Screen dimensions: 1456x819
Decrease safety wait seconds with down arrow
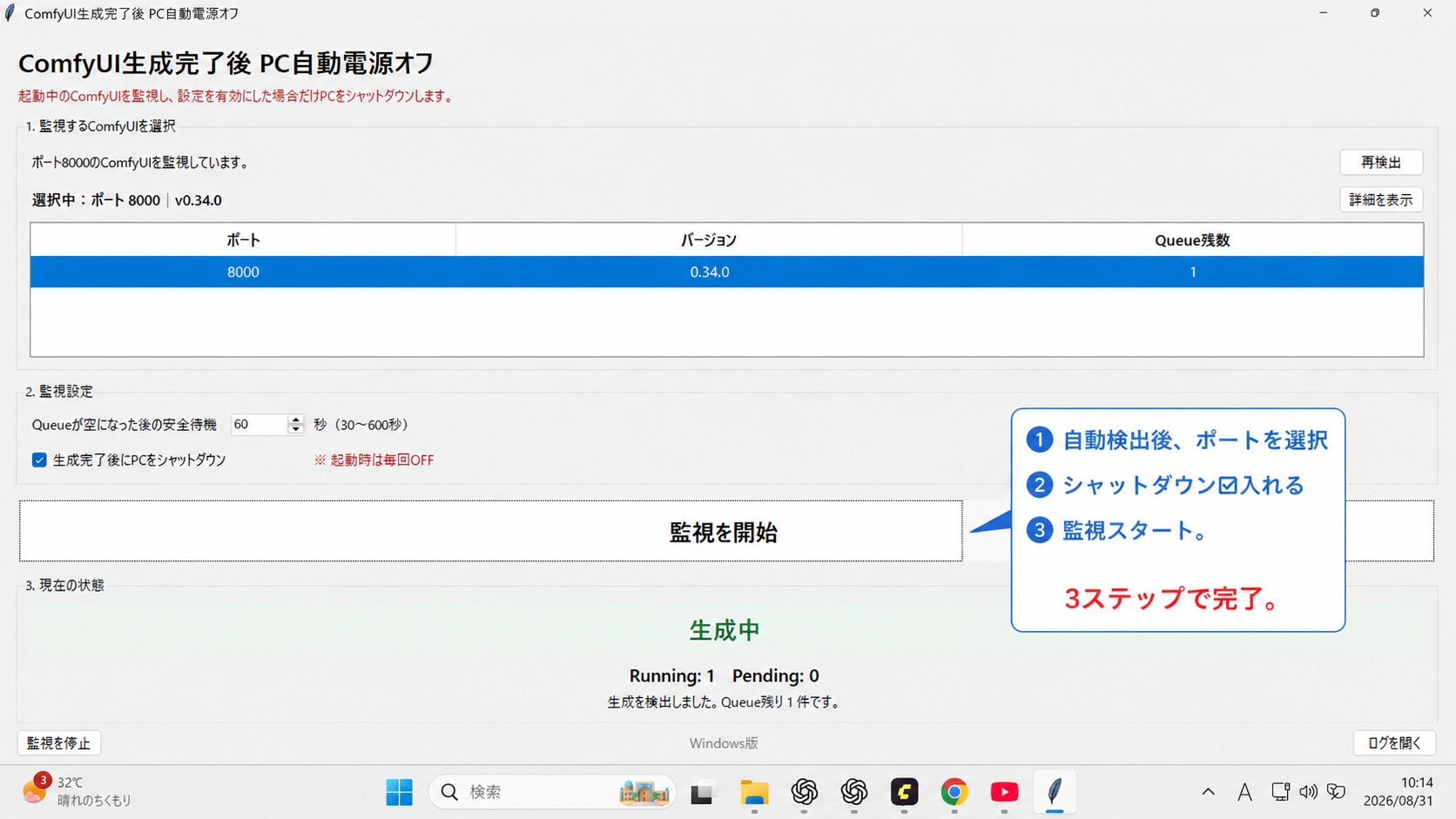(296, 429)
